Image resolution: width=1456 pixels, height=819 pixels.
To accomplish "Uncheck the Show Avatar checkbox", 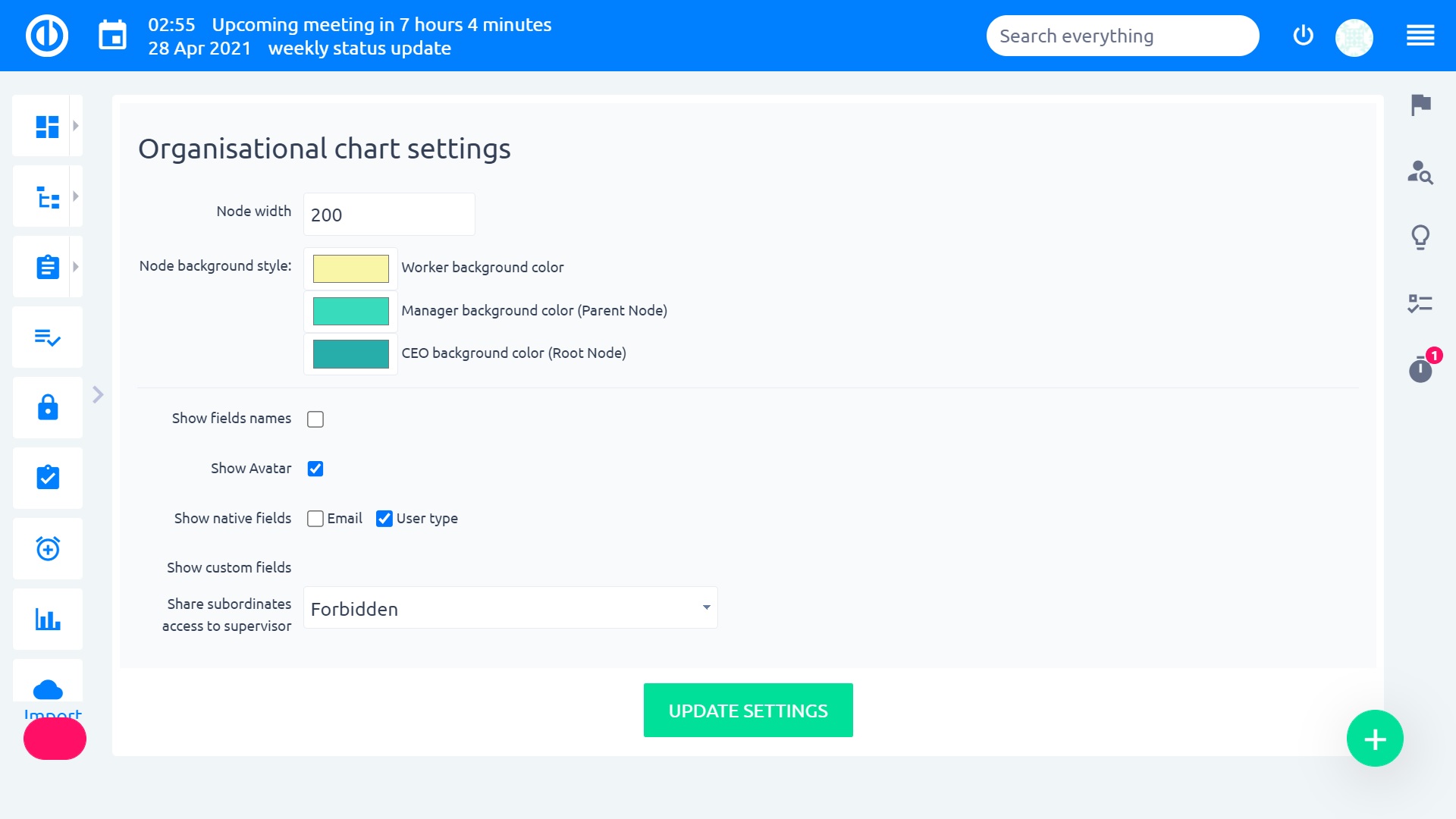I will click(x=315, y=469).
